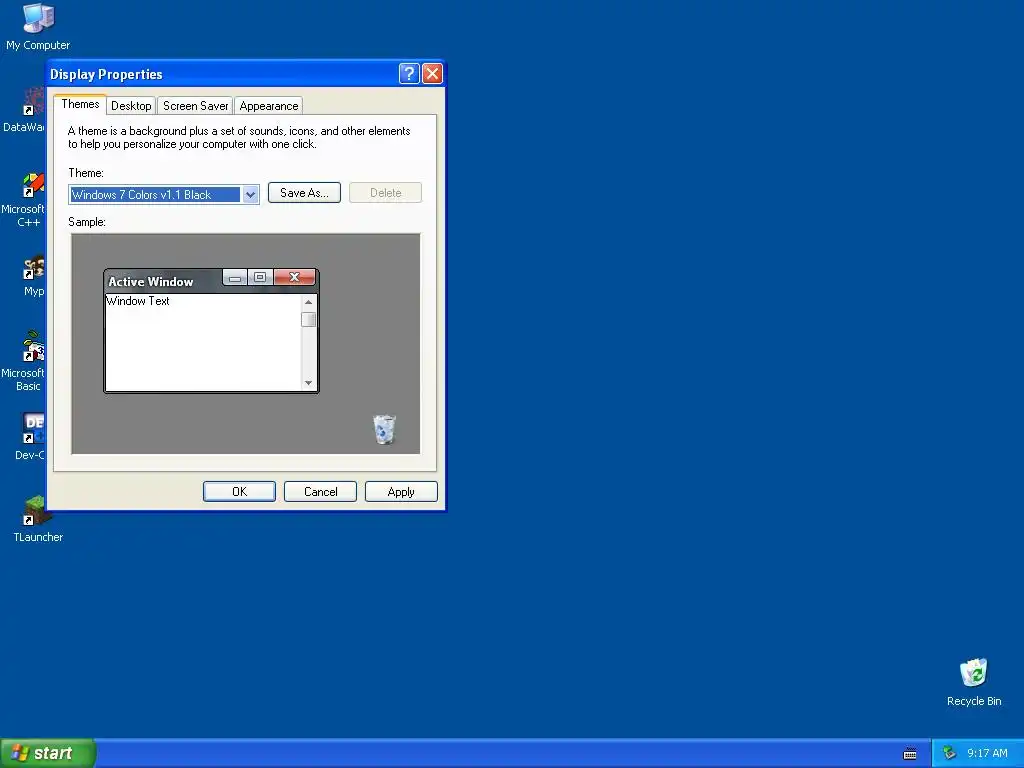Switch to the Themes tab
This screenshot has width=1024, height=768.
[80, 104]
